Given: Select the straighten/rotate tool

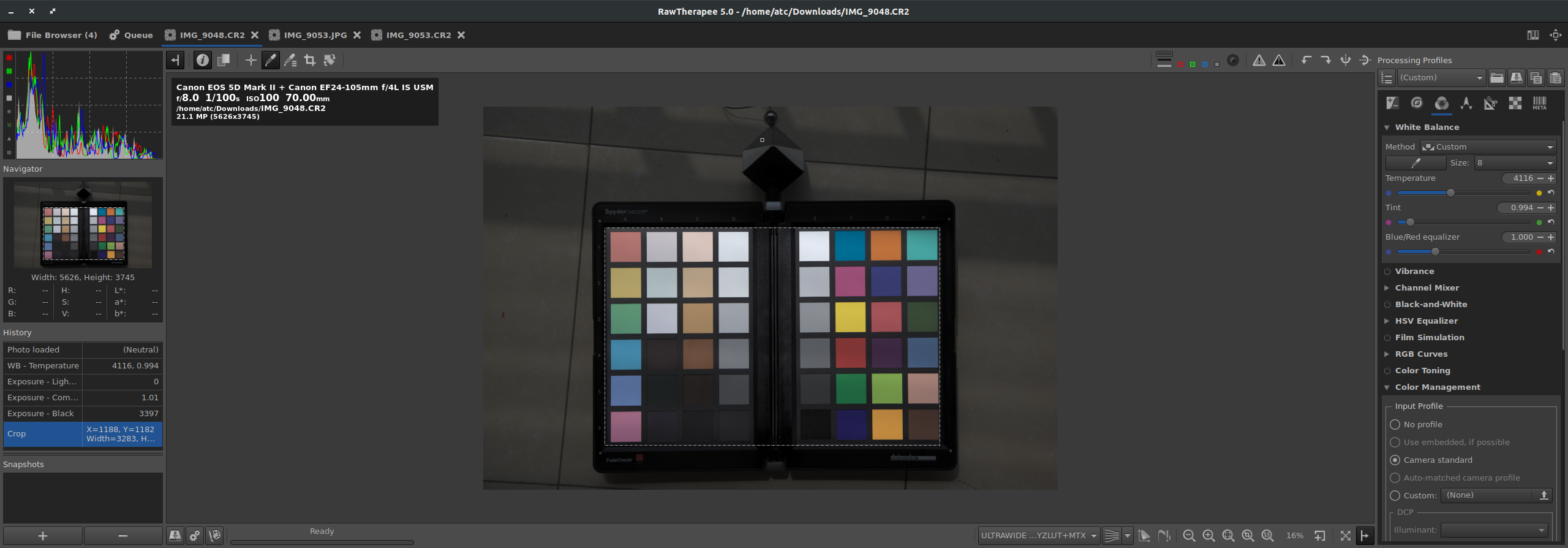Looking at the screenshot, I should (x=330, y=60).
